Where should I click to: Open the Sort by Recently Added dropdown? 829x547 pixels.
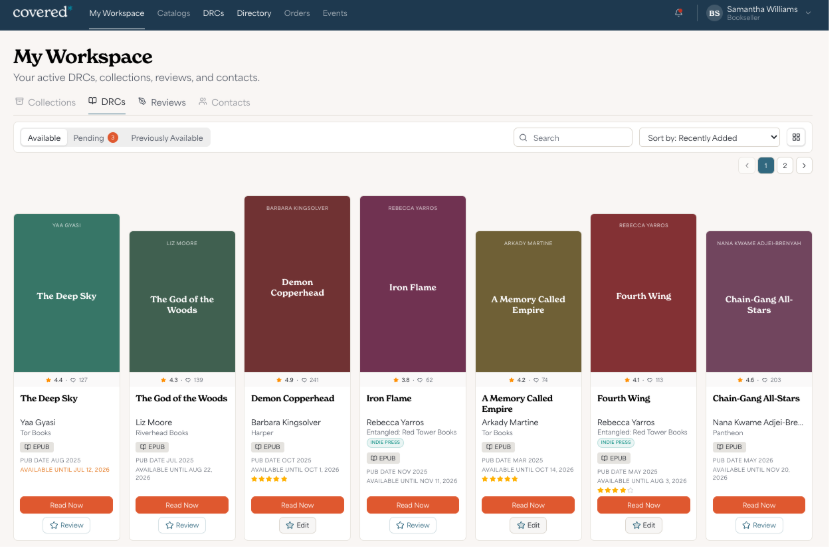pyautogui.click(x=710, y=137)
